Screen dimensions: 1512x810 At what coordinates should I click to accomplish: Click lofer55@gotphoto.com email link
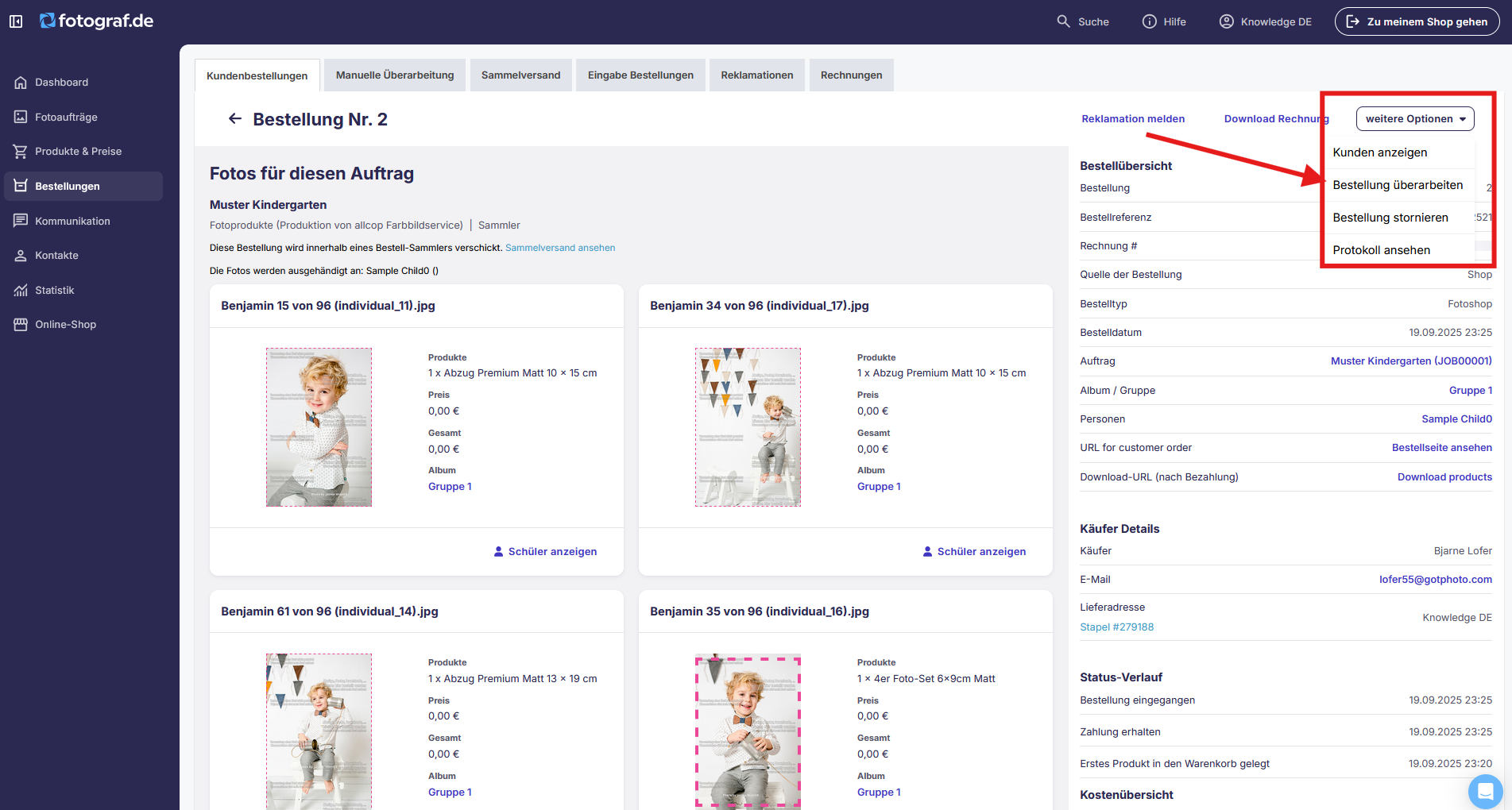pyautogui.click(x=1435, y=580)
